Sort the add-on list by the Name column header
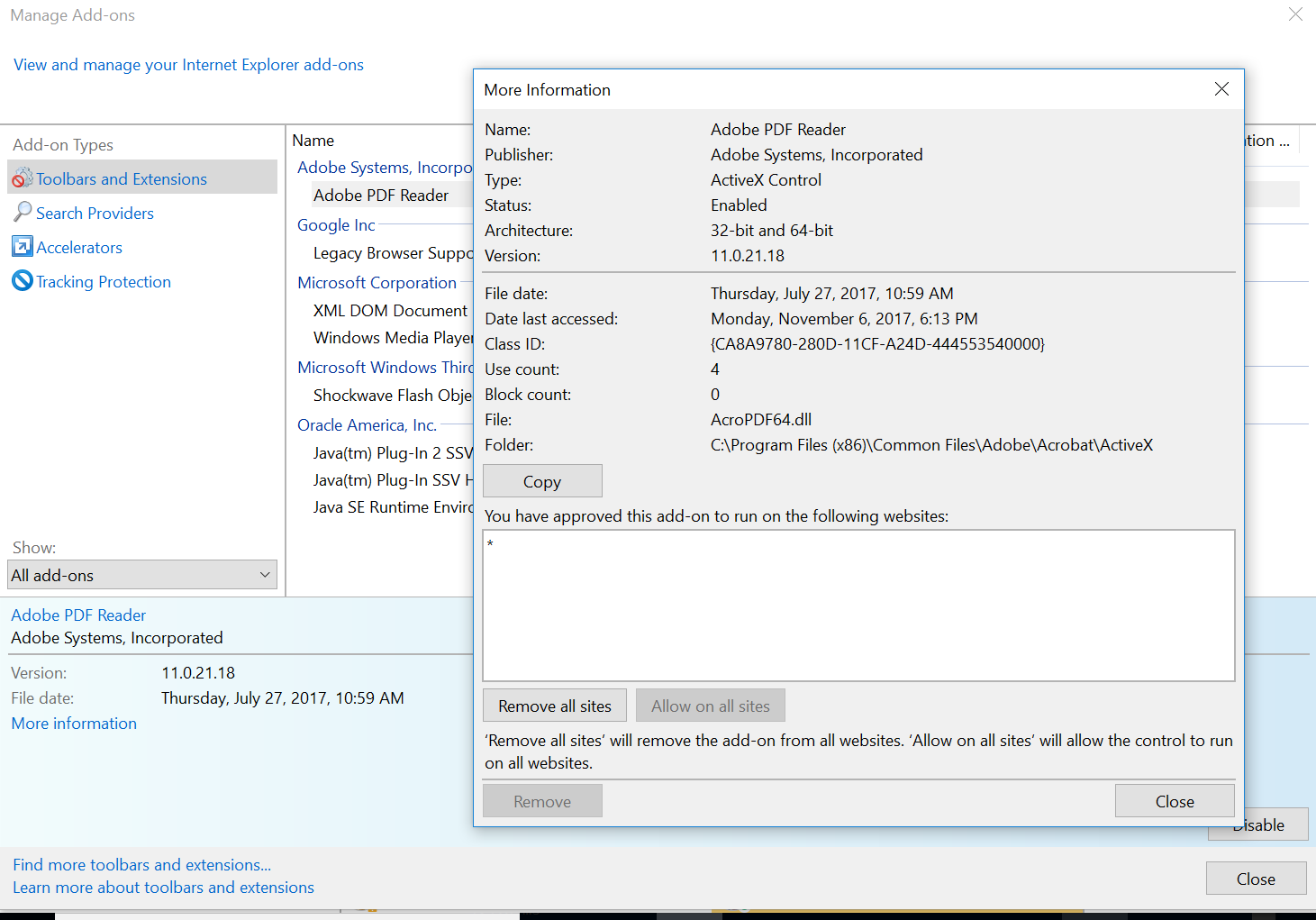Image resolution: width=1316 pixels, height=920 pixels. [313, 141]
